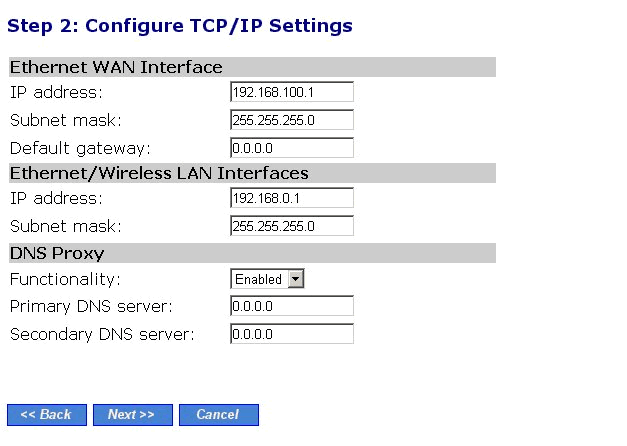
Task: Click the Step 2 Configure TCP/IP Settings title
Action: [180, 26]
